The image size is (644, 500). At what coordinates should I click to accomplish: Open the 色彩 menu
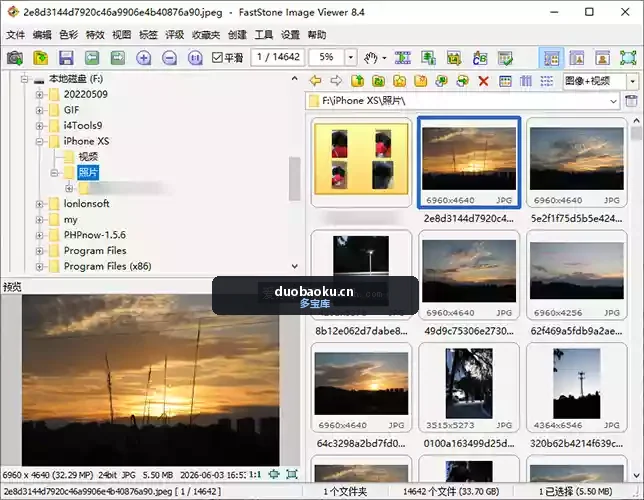coord(69,35)
